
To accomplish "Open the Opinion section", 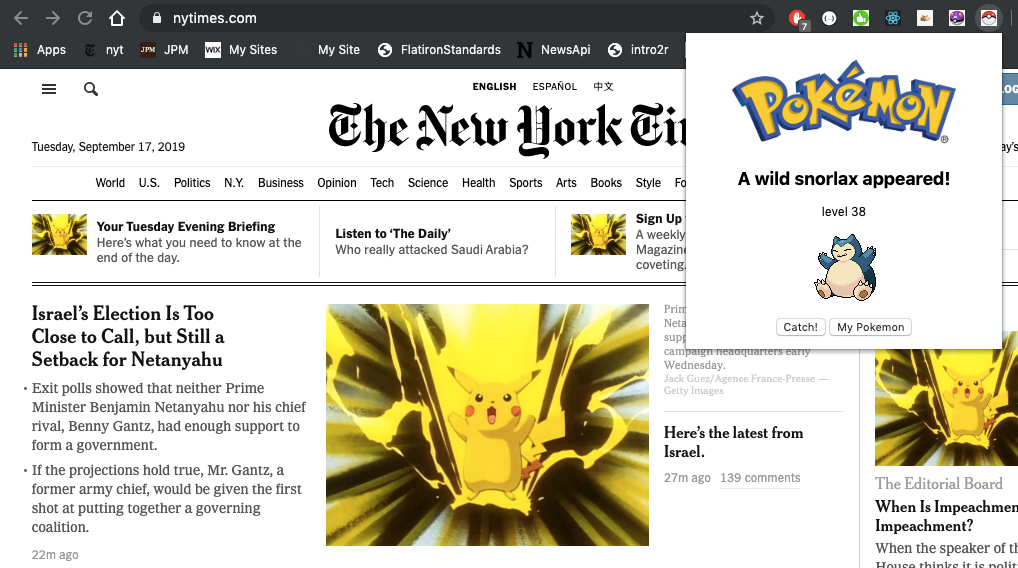I will click(337, 183).
